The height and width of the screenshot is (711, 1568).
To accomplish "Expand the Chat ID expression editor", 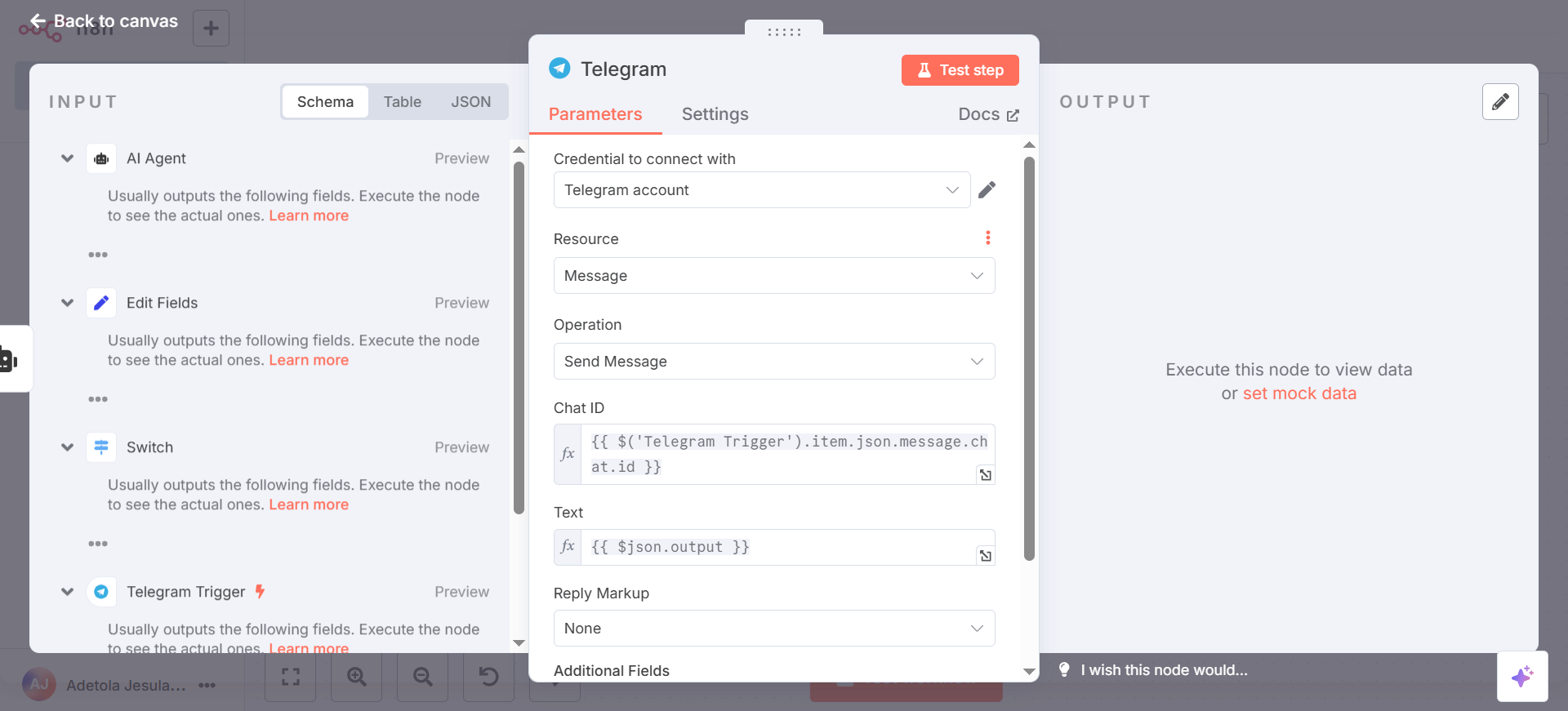I will point(986,475).
